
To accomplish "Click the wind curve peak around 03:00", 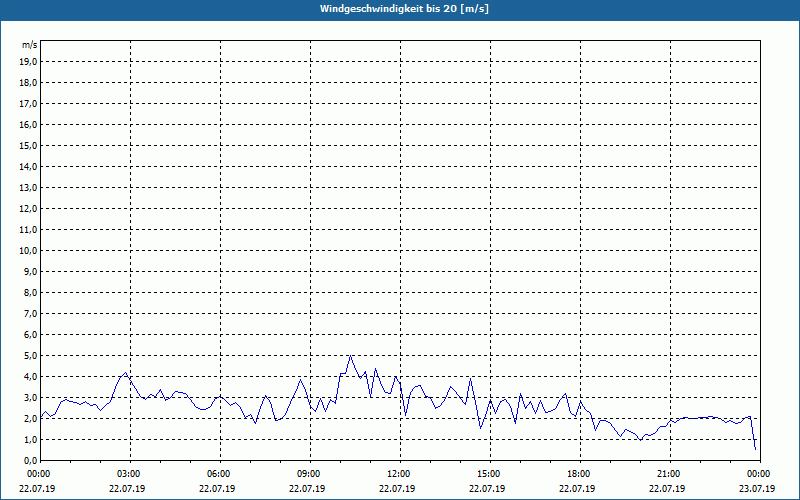I will [126, 373].
